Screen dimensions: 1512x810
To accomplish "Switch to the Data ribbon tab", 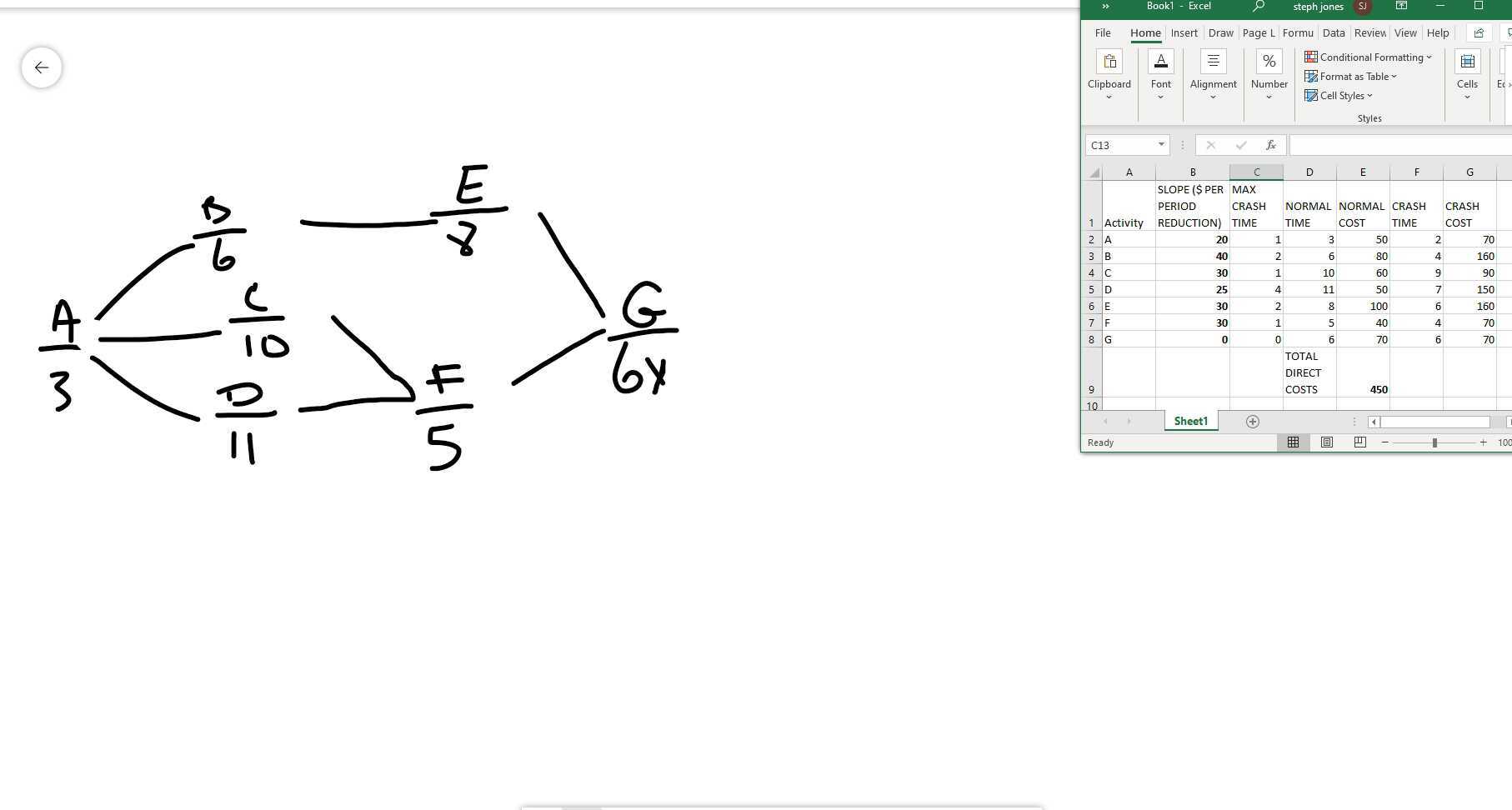I will click(x=1333, y=33).
